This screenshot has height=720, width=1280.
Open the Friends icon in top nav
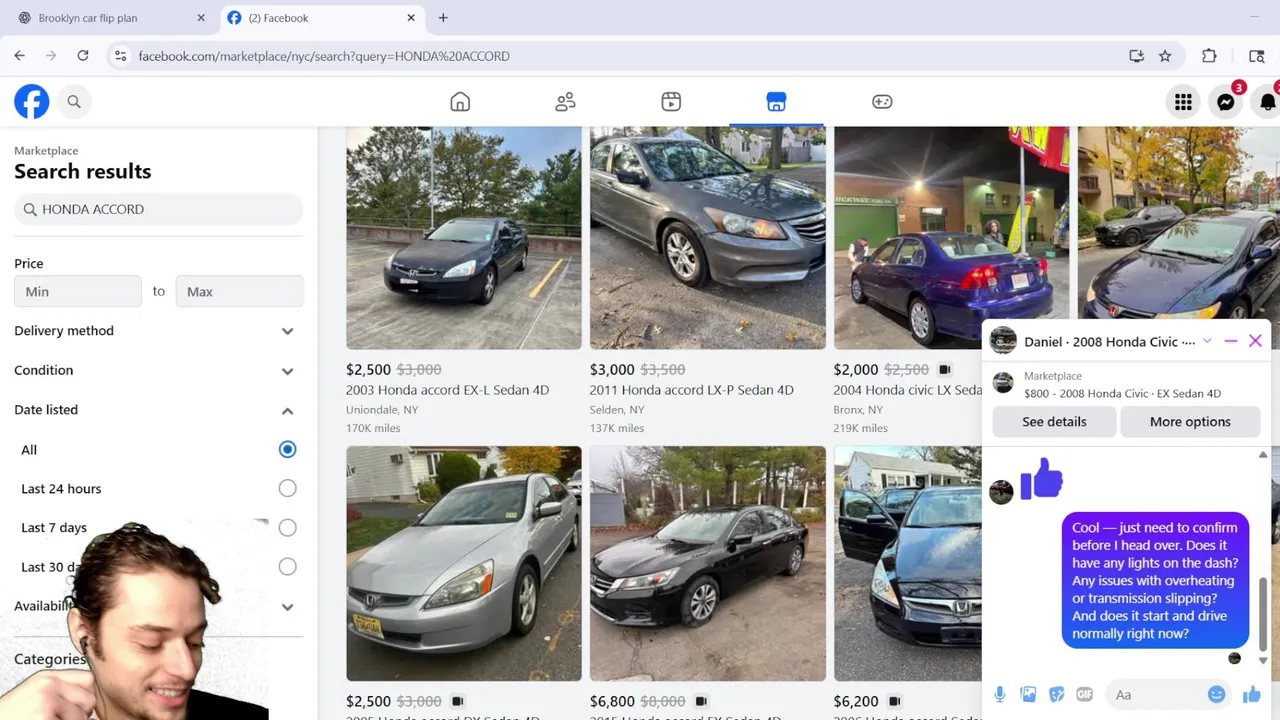click(565, 101)
